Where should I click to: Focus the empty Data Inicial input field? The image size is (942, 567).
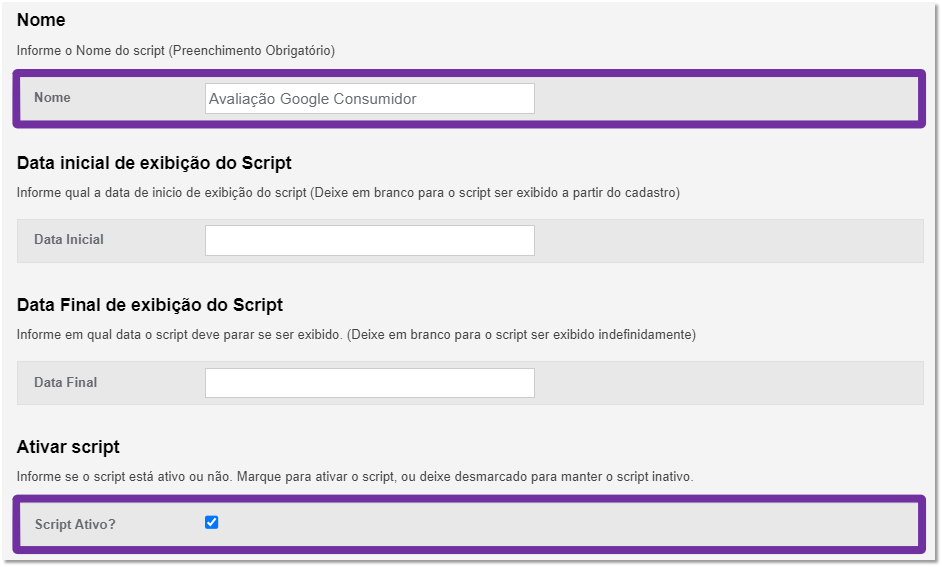point(369,240)
